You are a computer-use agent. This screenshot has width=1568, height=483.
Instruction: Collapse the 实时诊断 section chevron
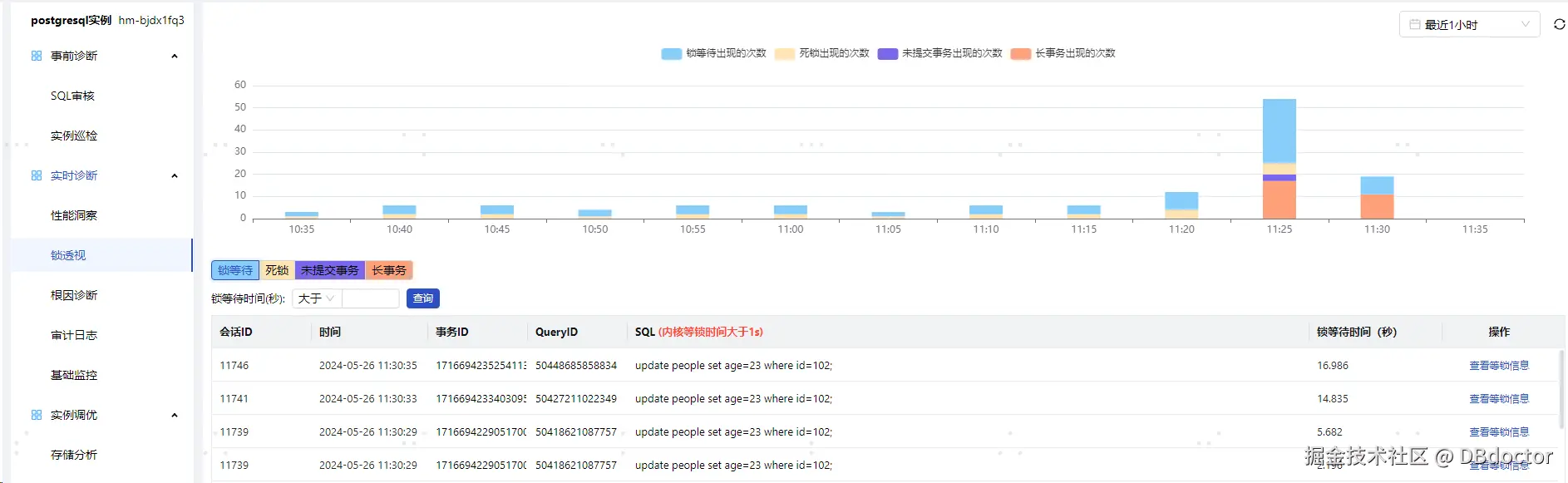[x=175, y=175]
